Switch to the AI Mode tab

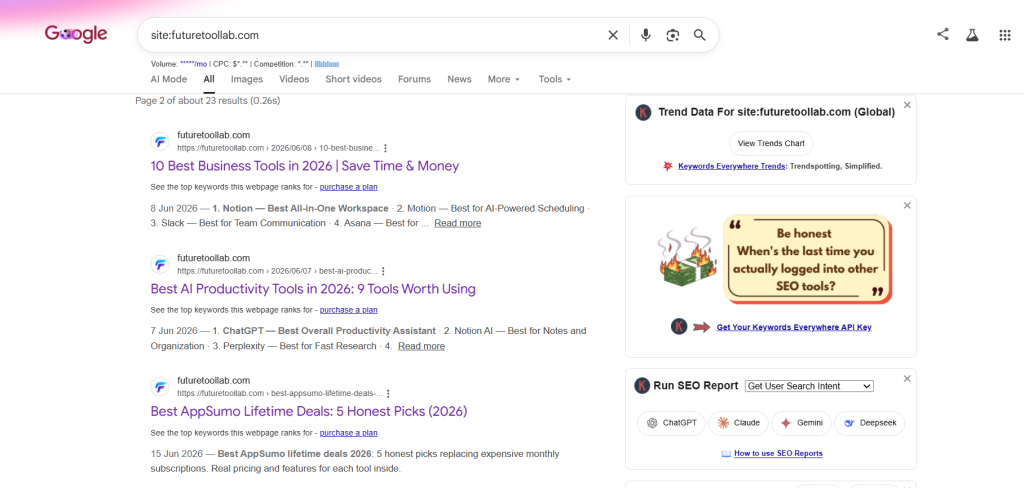click(168, 79)
